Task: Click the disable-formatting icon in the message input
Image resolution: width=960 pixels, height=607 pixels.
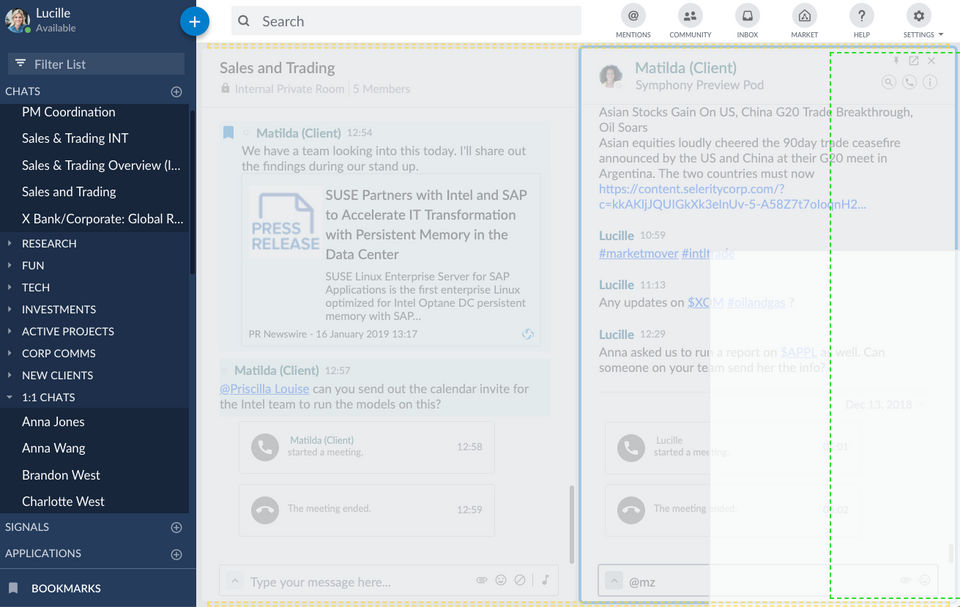Action: tap(520, 580)
